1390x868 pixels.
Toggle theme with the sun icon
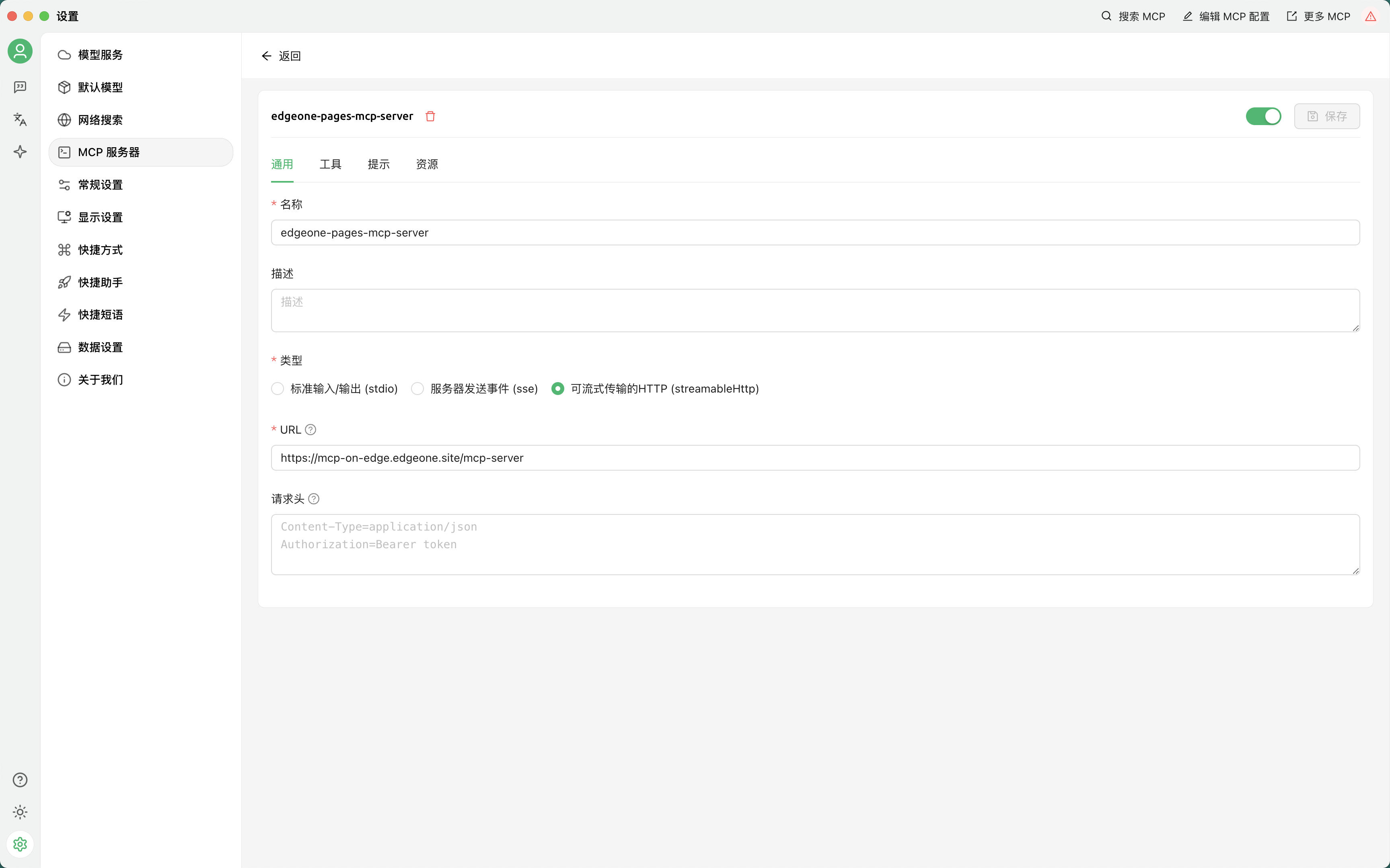[x=20, y=812]
